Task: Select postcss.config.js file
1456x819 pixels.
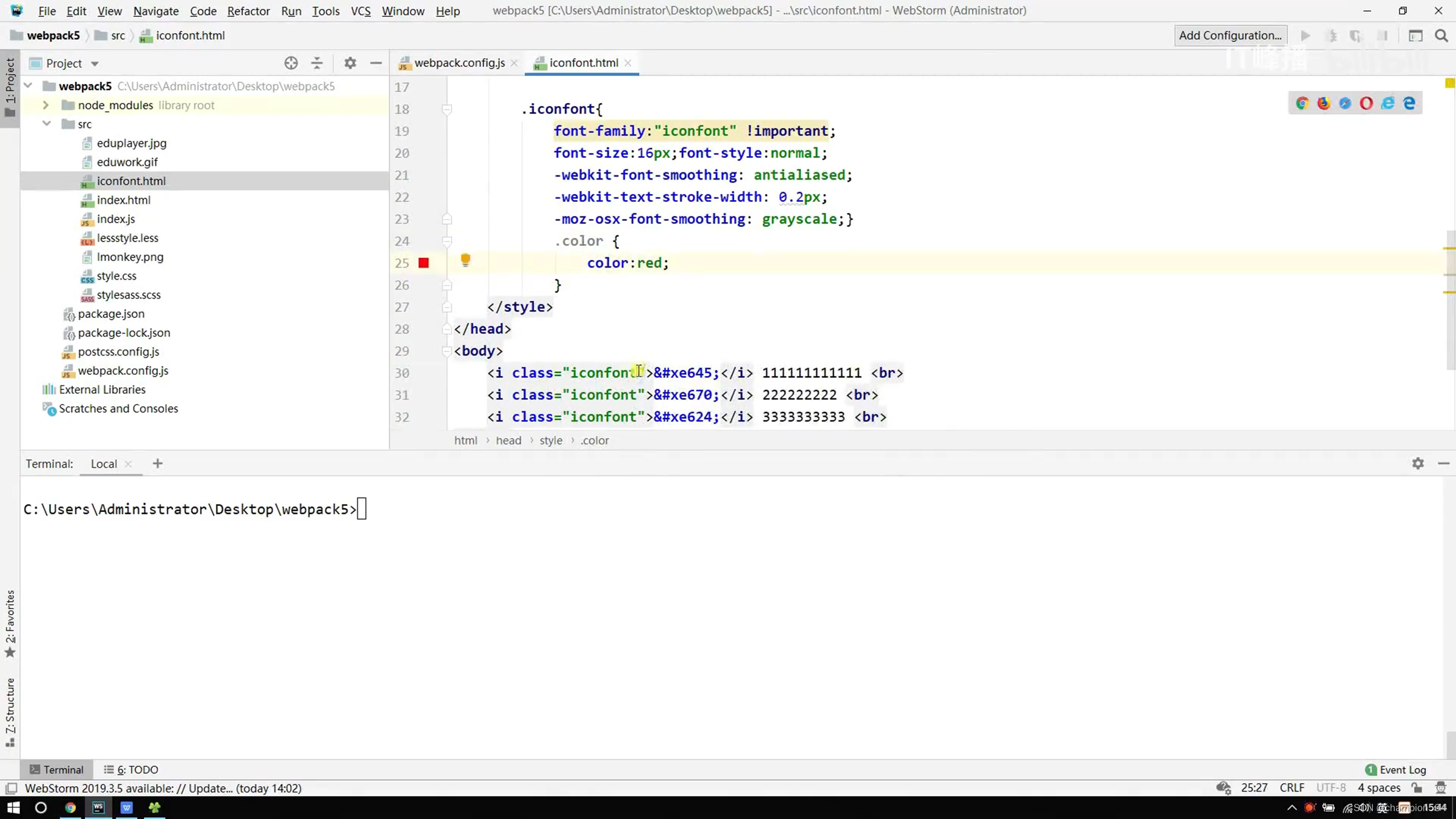Action: pos(118,351)
